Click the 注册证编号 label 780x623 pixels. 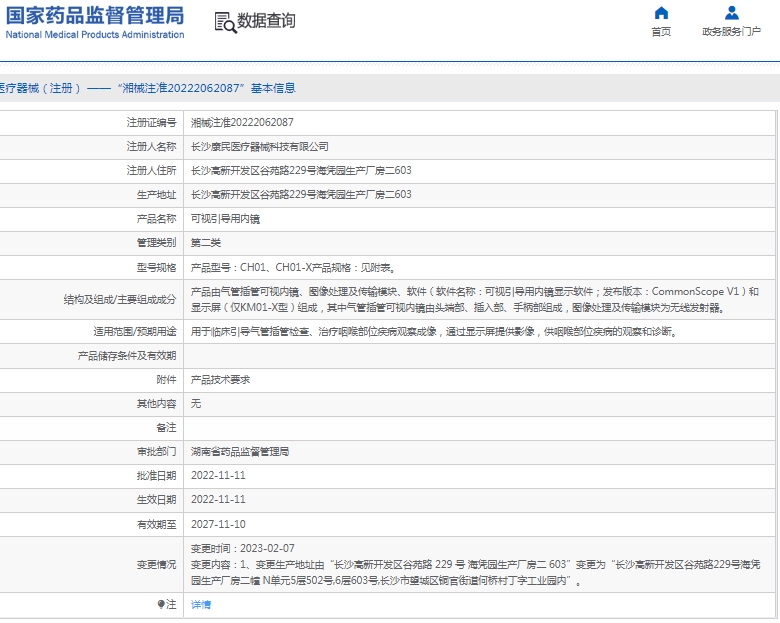(151, 122)
